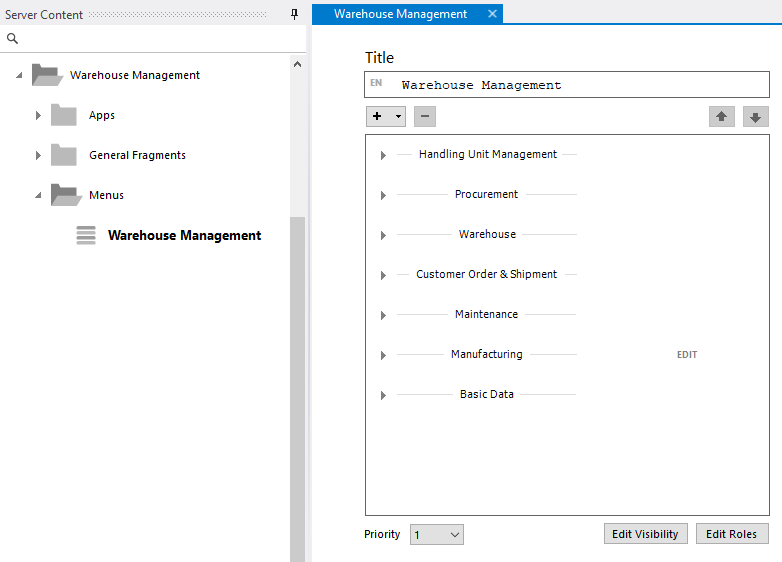Click the General Fragments folder icon

click(x=64, y=155)
